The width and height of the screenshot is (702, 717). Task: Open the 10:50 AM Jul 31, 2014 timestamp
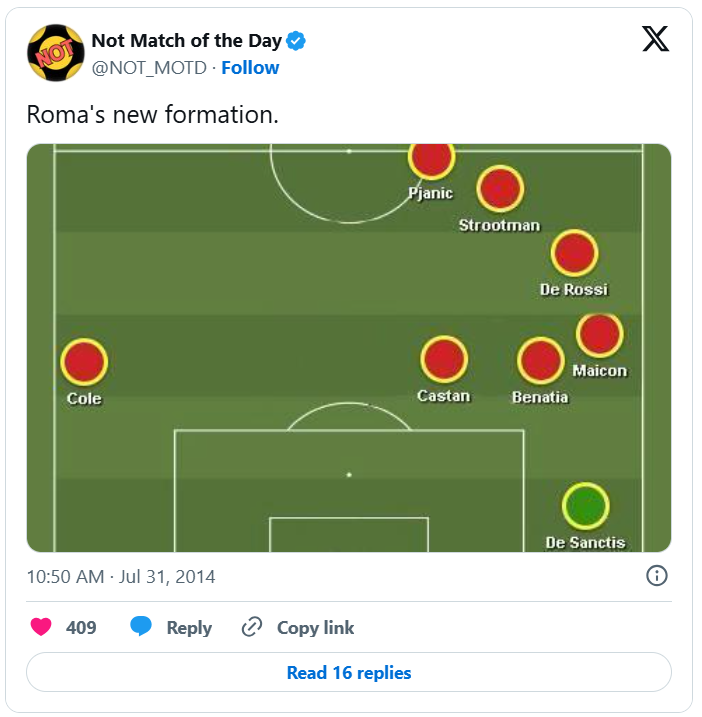click(121, 576)
